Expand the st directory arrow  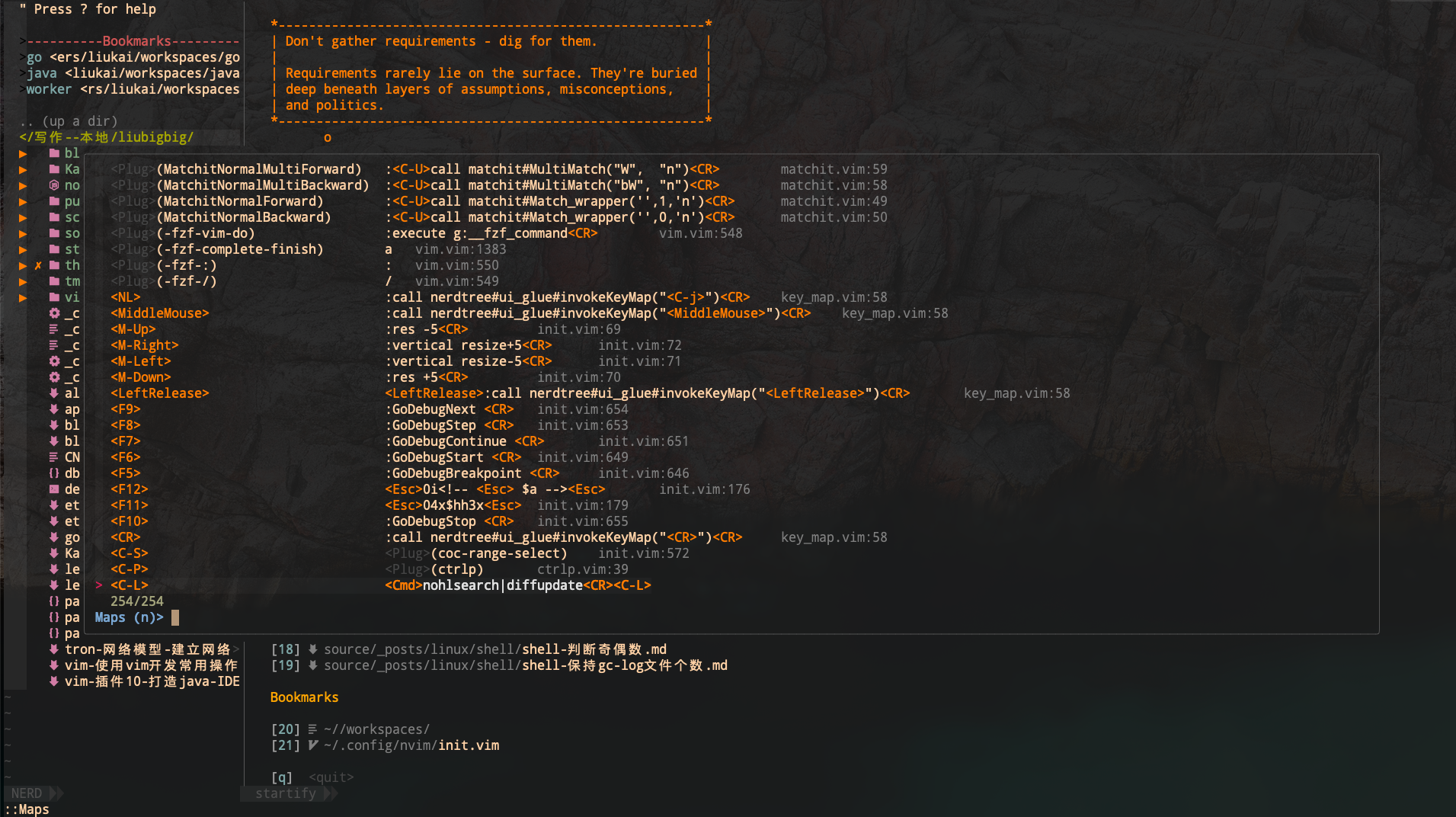[23, 249]
